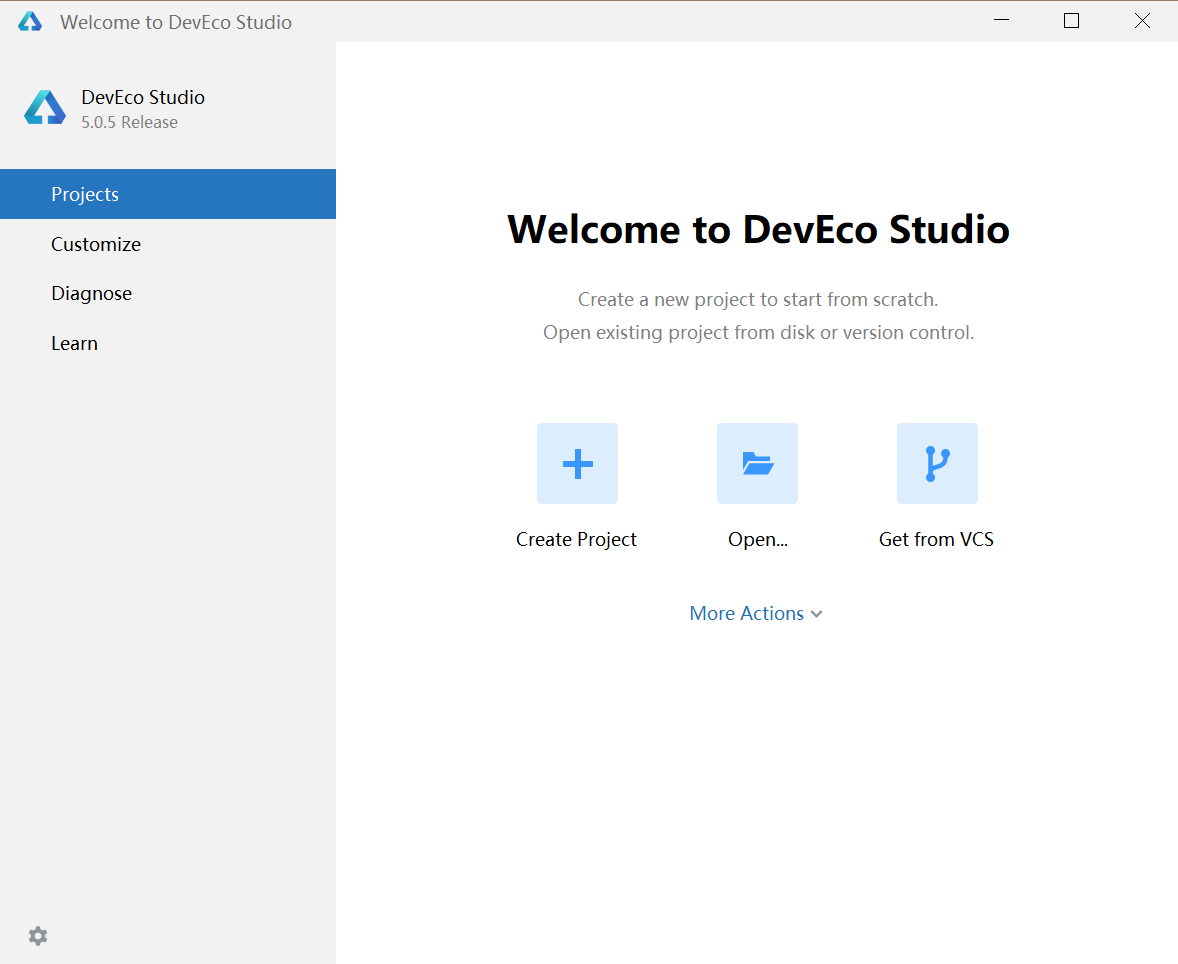Open the Diagnose section

pyautogui.click(x=91, y=292)
